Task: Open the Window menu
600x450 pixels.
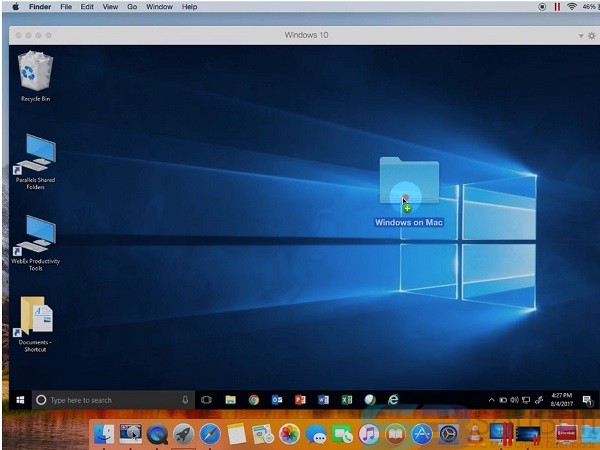Action: [x=159, y=7]
